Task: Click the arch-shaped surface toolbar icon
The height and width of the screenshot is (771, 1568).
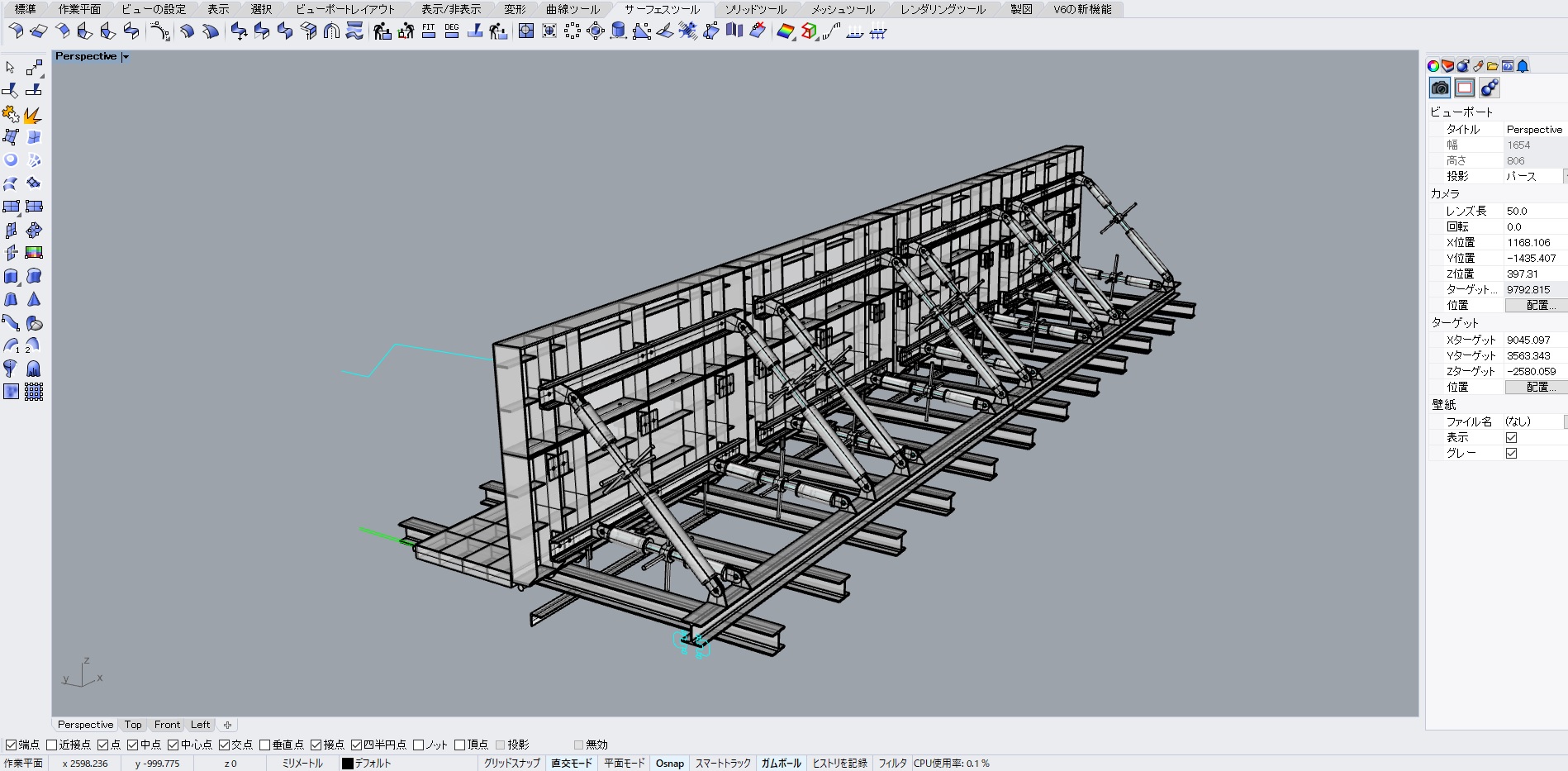Action: pyautogui.click(x=331, y=31)
